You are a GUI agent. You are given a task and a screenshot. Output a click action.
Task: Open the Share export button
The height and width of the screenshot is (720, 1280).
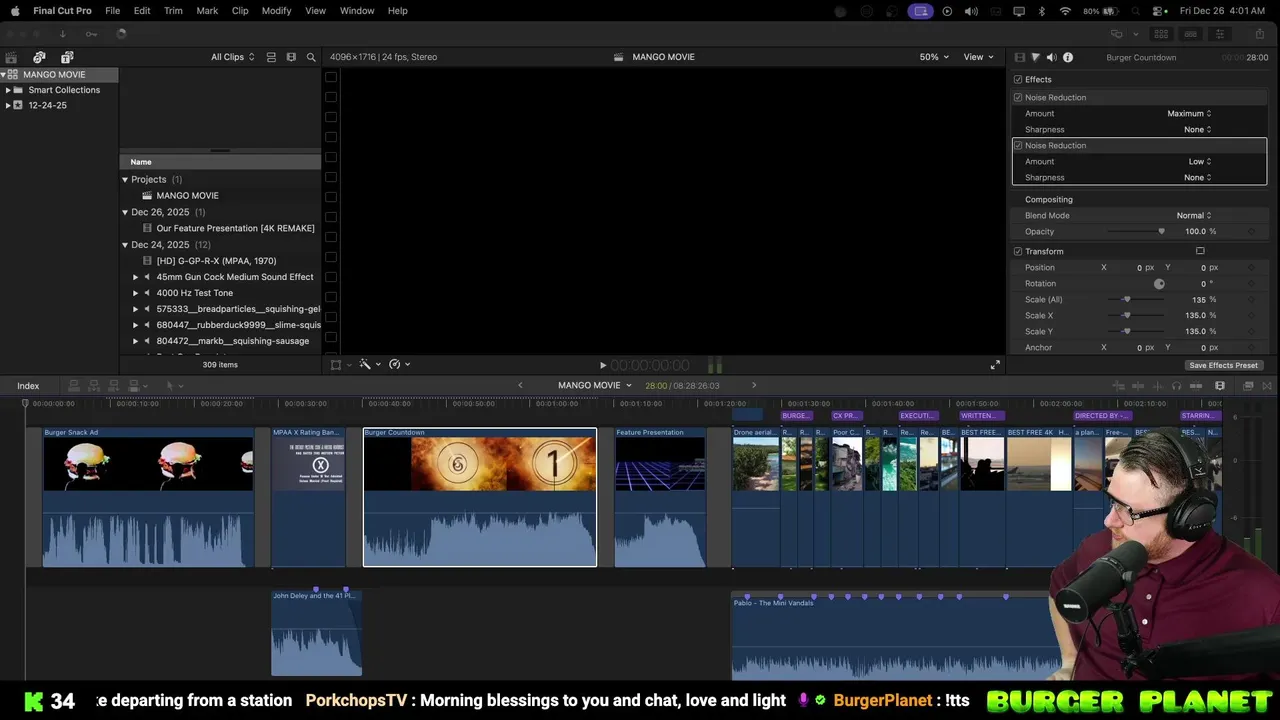pyautogui.click(x=1260, y=33)
